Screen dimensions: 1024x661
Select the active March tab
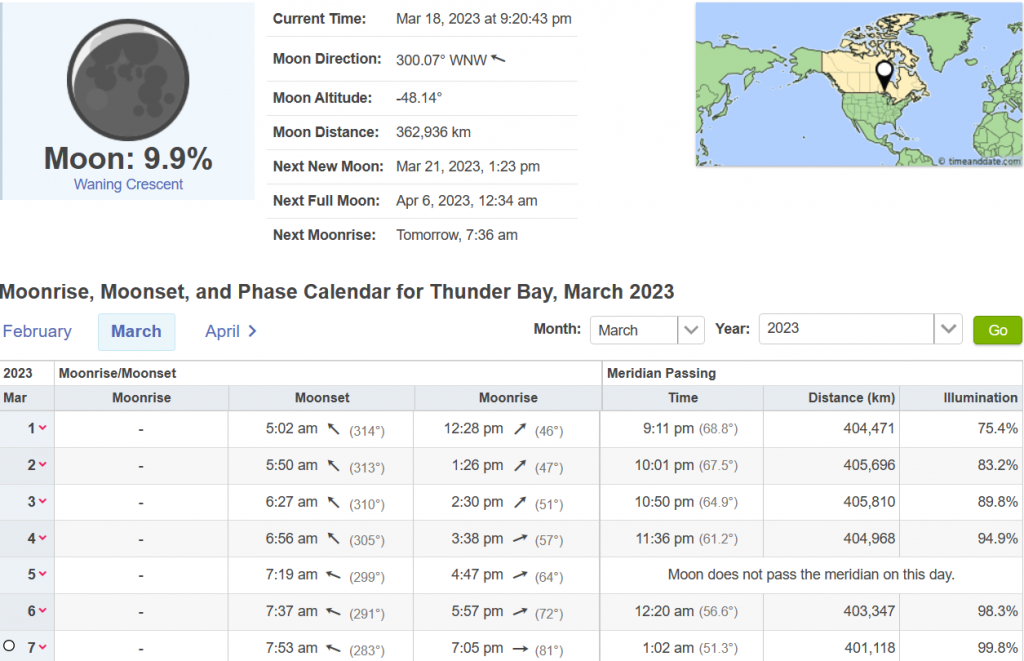coord(136,331)
